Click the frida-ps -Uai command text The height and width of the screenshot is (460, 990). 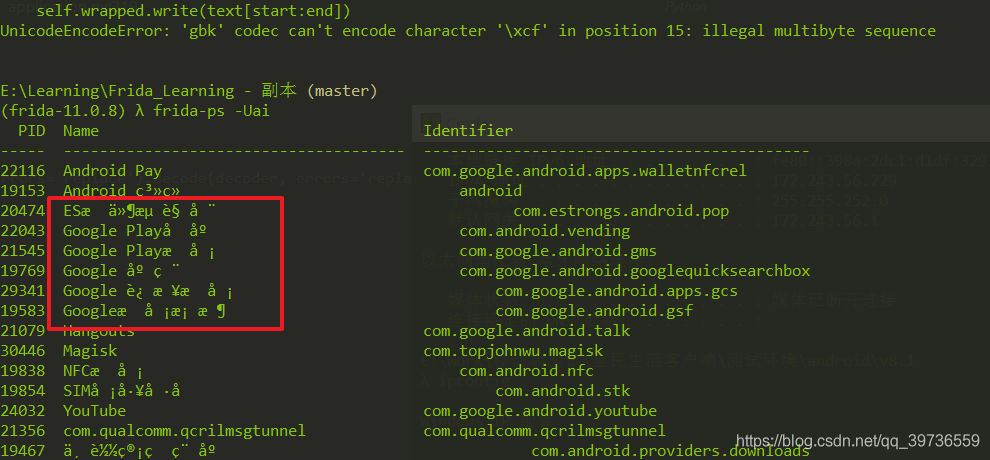click(x=212, y=111)
